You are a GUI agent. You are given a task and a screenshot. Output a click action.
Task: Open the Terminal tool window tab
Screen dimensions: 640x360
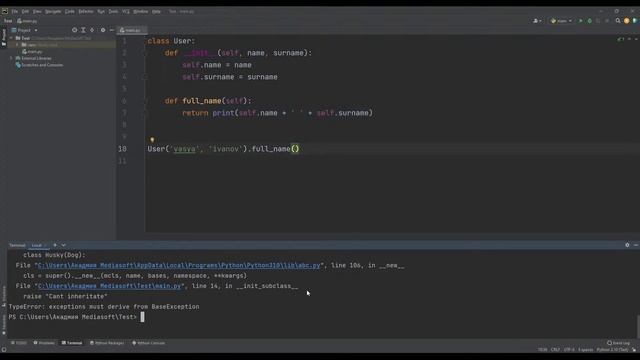click(x=72, y=343)
